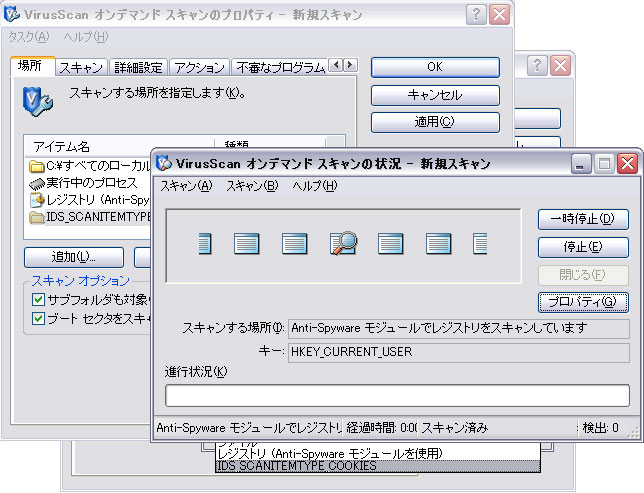The width and height of the screenshot is (644, 493).
Task: Open the タスク(A) menu in properties window
Action: pyautogui.click(x=29, y=37)
